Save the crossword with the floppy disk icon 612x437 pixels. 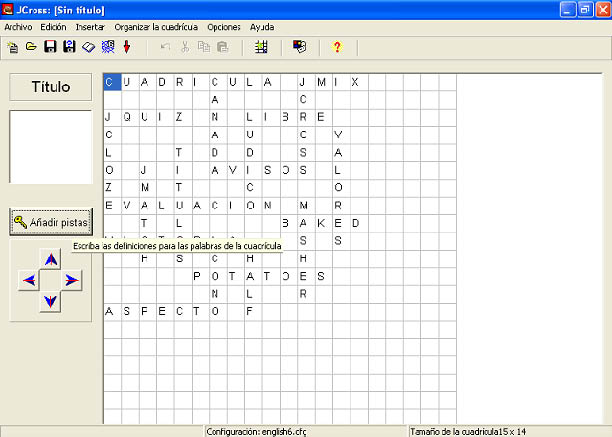pyautogui.click(x=50, y=47)
